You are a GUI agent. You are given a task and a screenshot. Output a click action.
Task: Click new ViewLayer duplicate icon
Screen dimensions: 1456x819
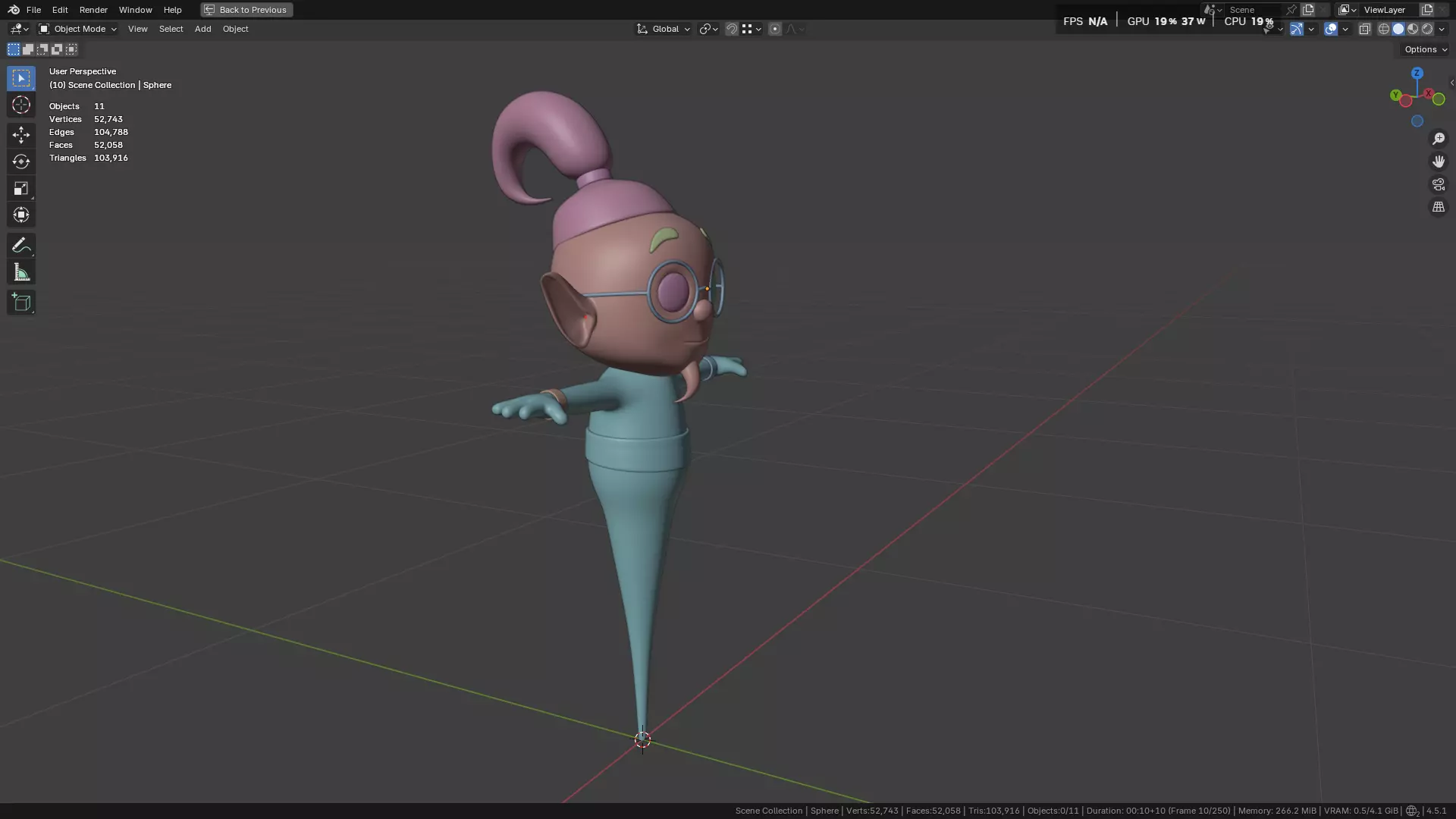pyautogui.click(x=1427, y=10)
